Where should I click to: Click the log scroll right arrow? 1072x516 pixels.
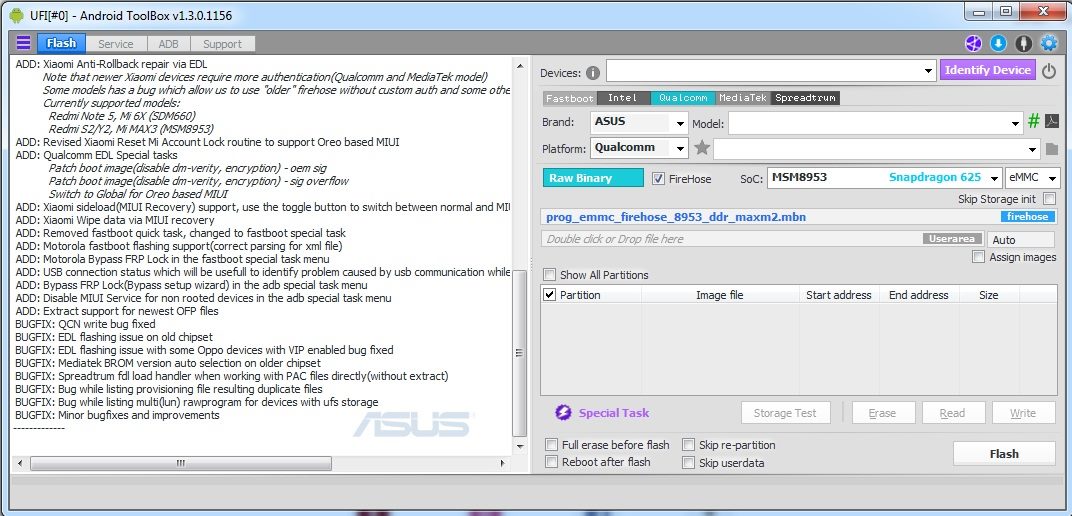[503, 463]
